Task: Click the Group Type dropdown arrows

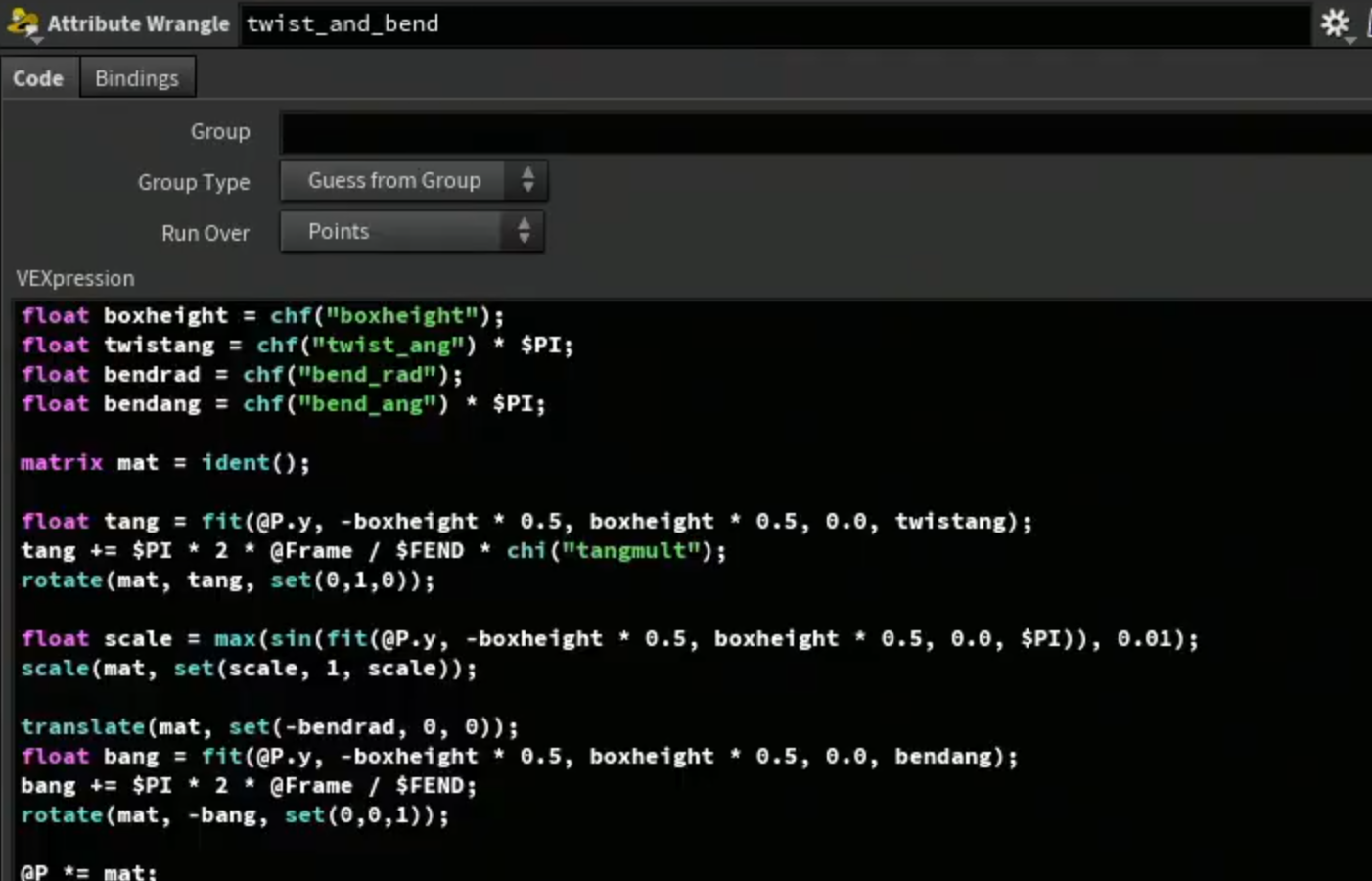Action: 527,180
